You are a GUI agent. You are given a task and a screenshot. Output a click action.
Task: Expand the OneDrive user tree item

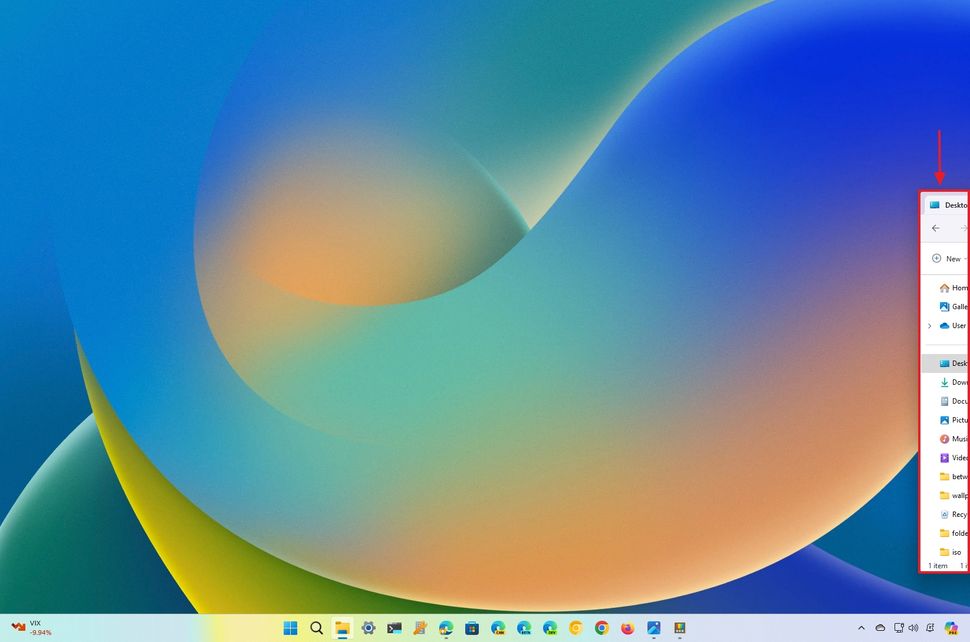(x=929, y=325)
